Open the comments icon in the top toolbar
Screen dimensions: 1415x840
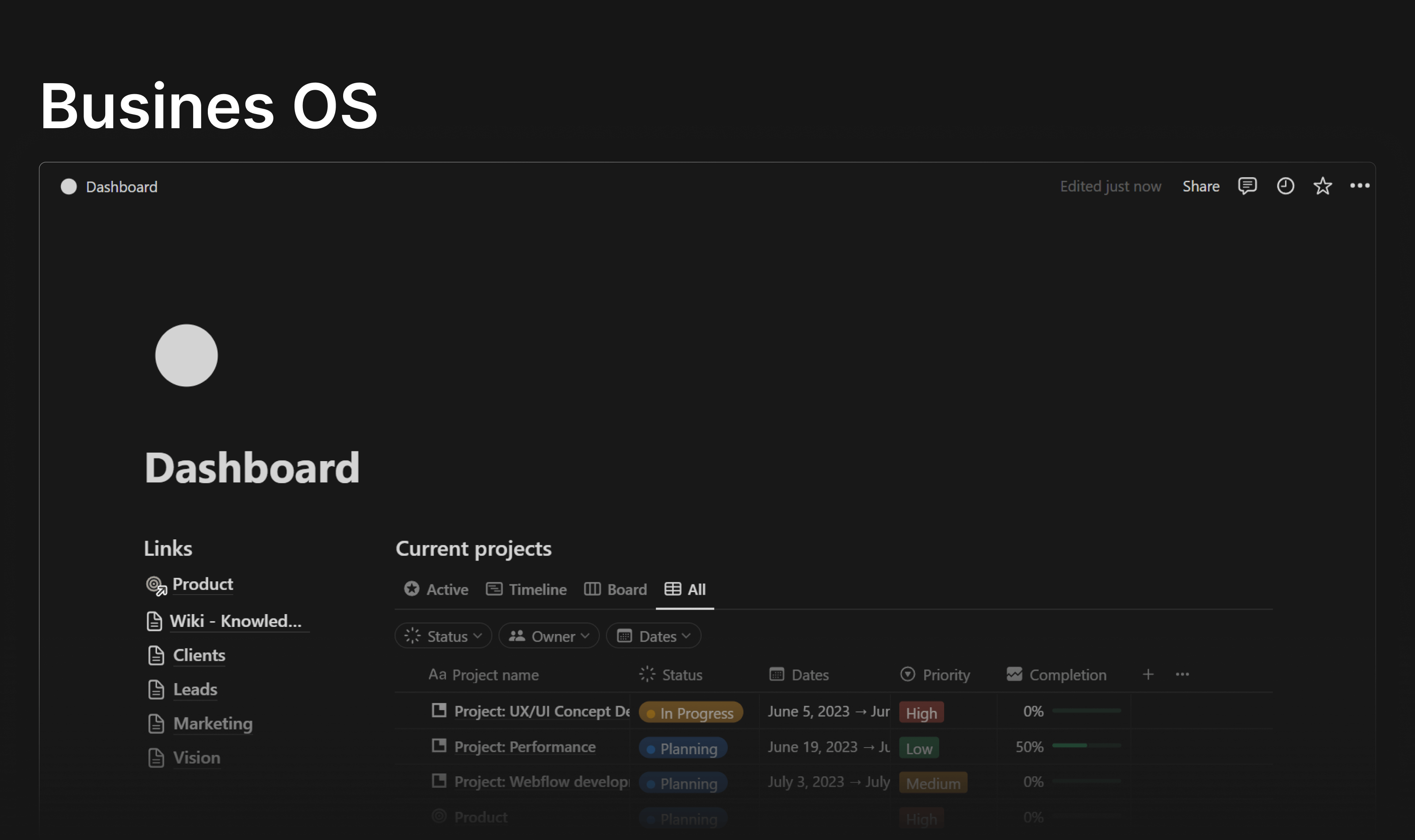1248,186
